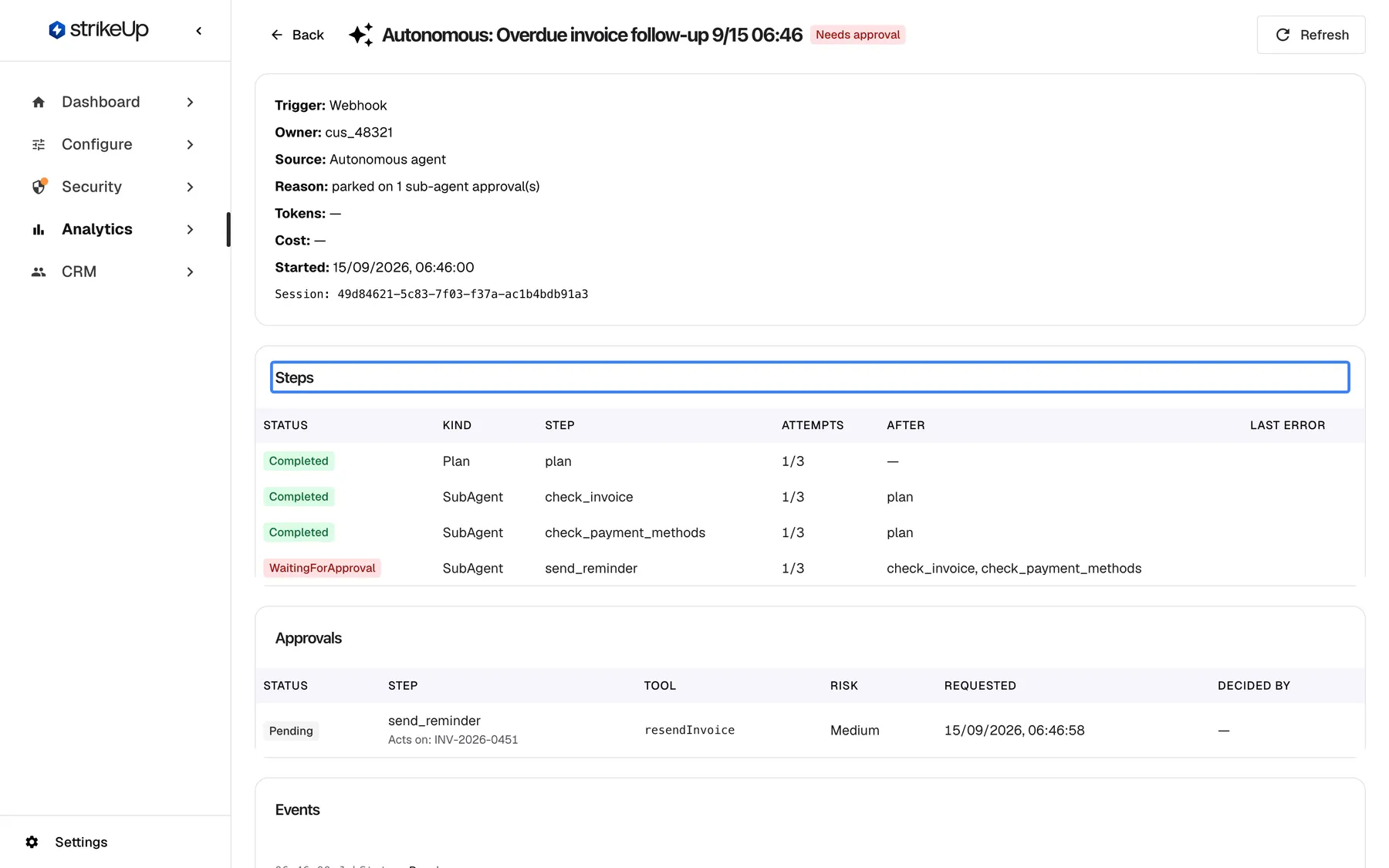Open the Dashboard menu item
This screenshot has width=1389, height=868.
tap(114, 102)
